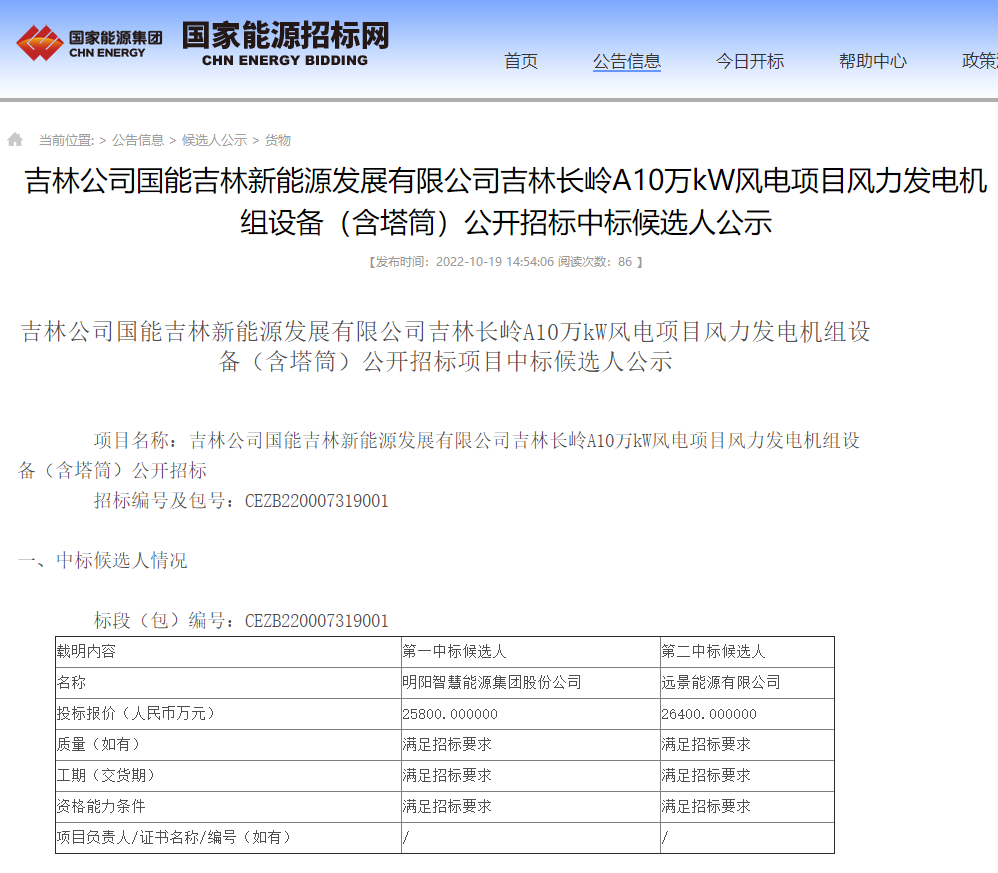The height and width of the screenshot is (873, 998).
Task: Click the 投标报价（人民币万元） row label
Action: [x=228, y=714]
